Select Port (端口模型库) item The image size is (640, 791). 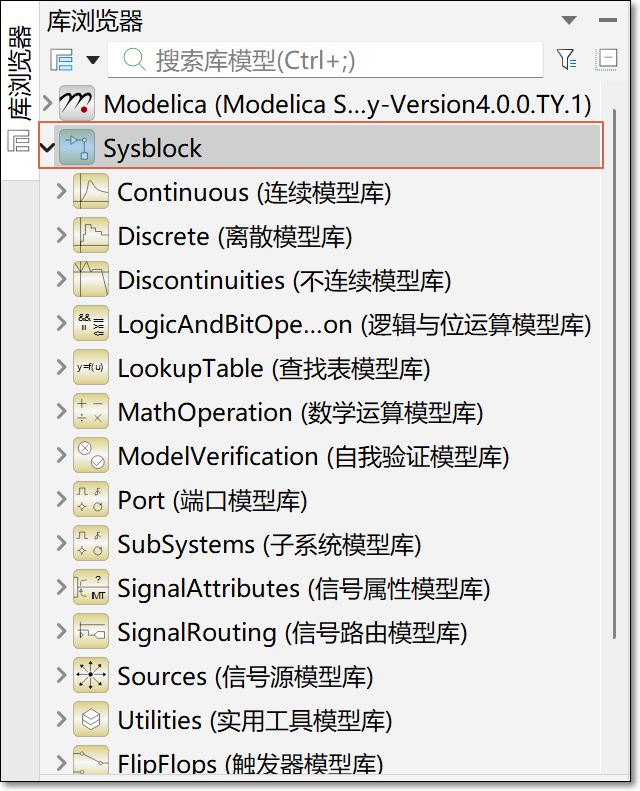click(212, 500)
